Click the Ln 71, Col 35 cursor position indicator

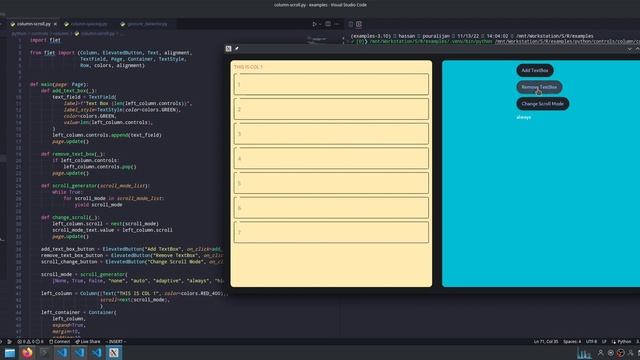546,342
